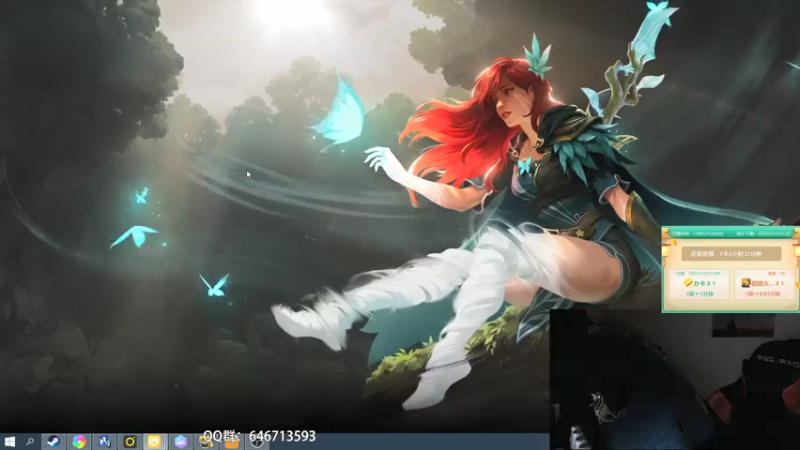The height and width of the screenshot is (450, 800).
Task: Open the Windows Start menu
Action: (x=9, y=442)
